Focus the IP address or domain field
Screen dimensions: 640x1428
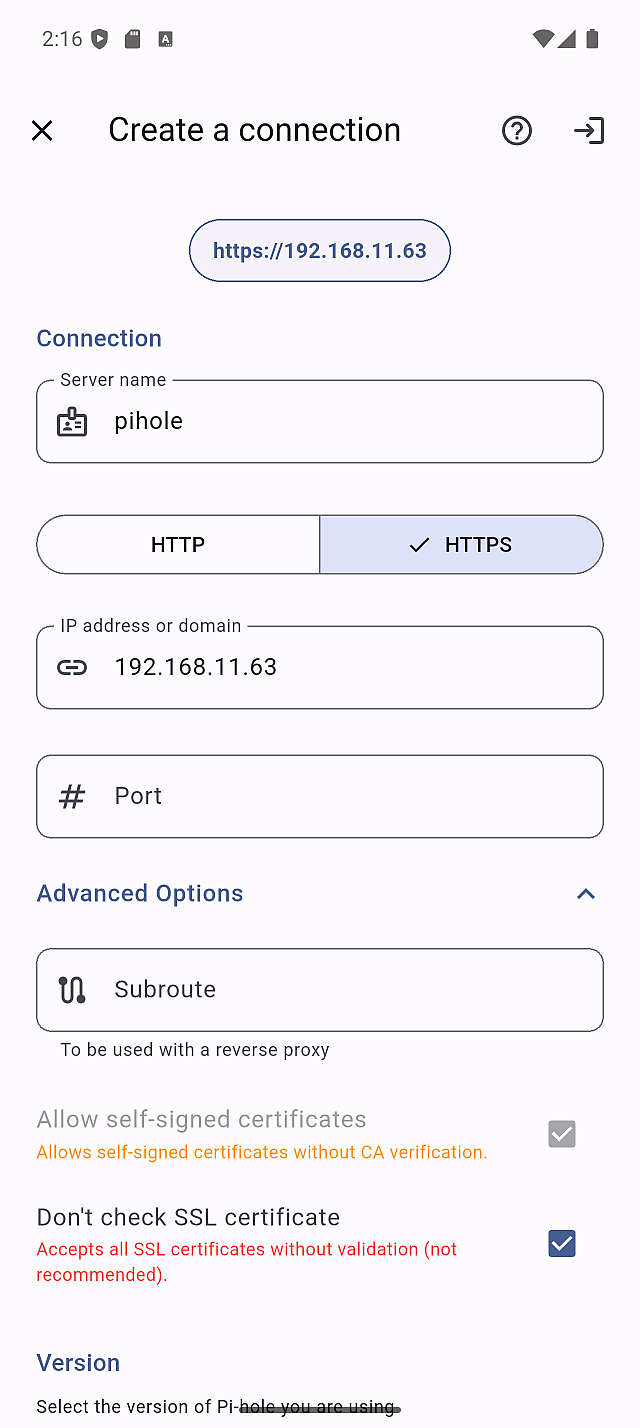coord(340,667)
